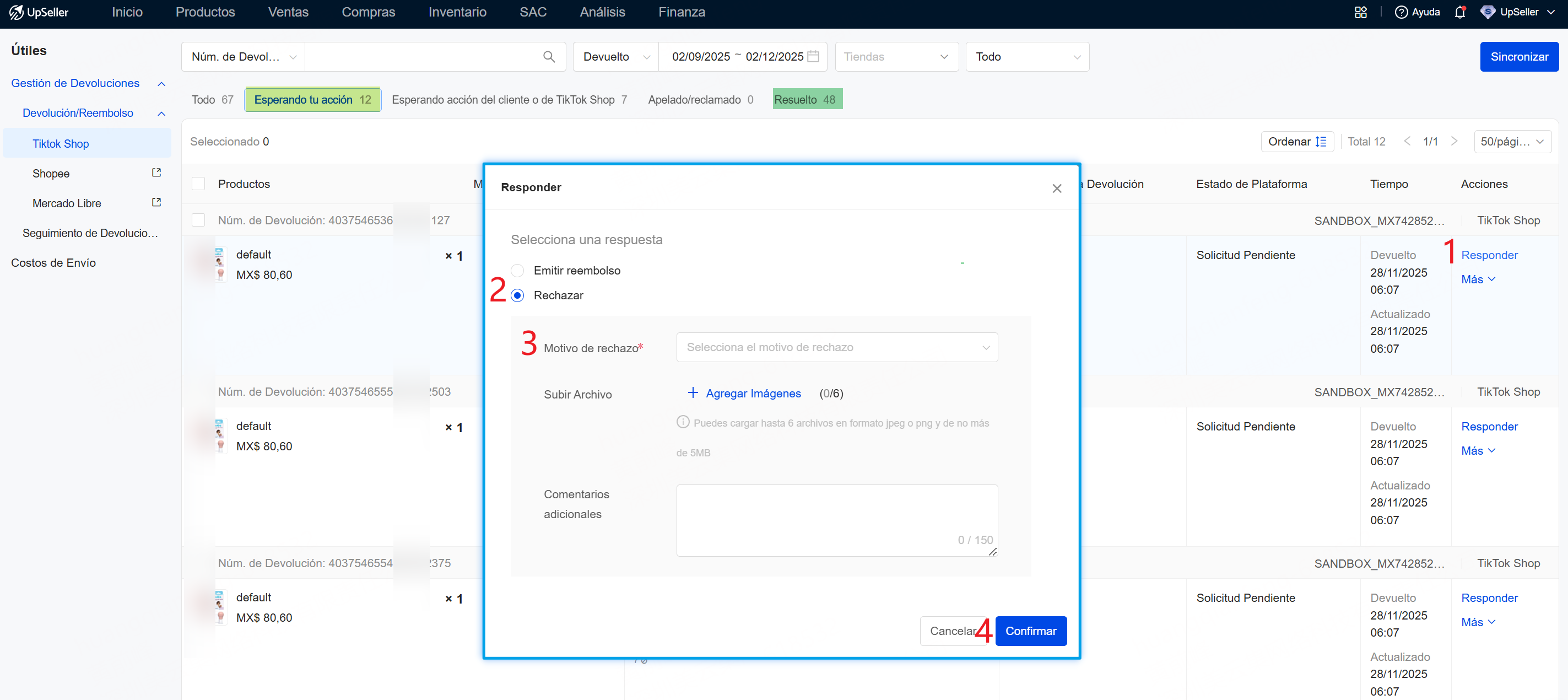Select the Rechazar radio option
The height and width of the screenshot is (700, 1568).
pyautogui.click(x=517, y=295)
